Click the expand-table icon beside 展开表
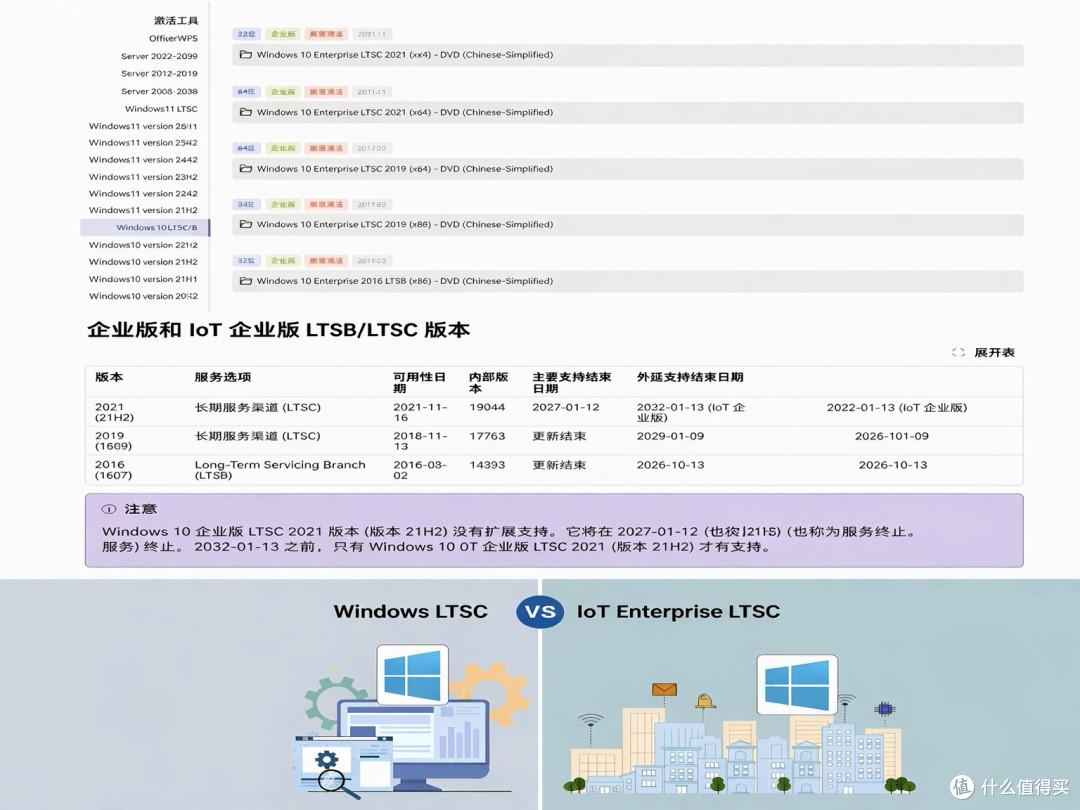 958,353
